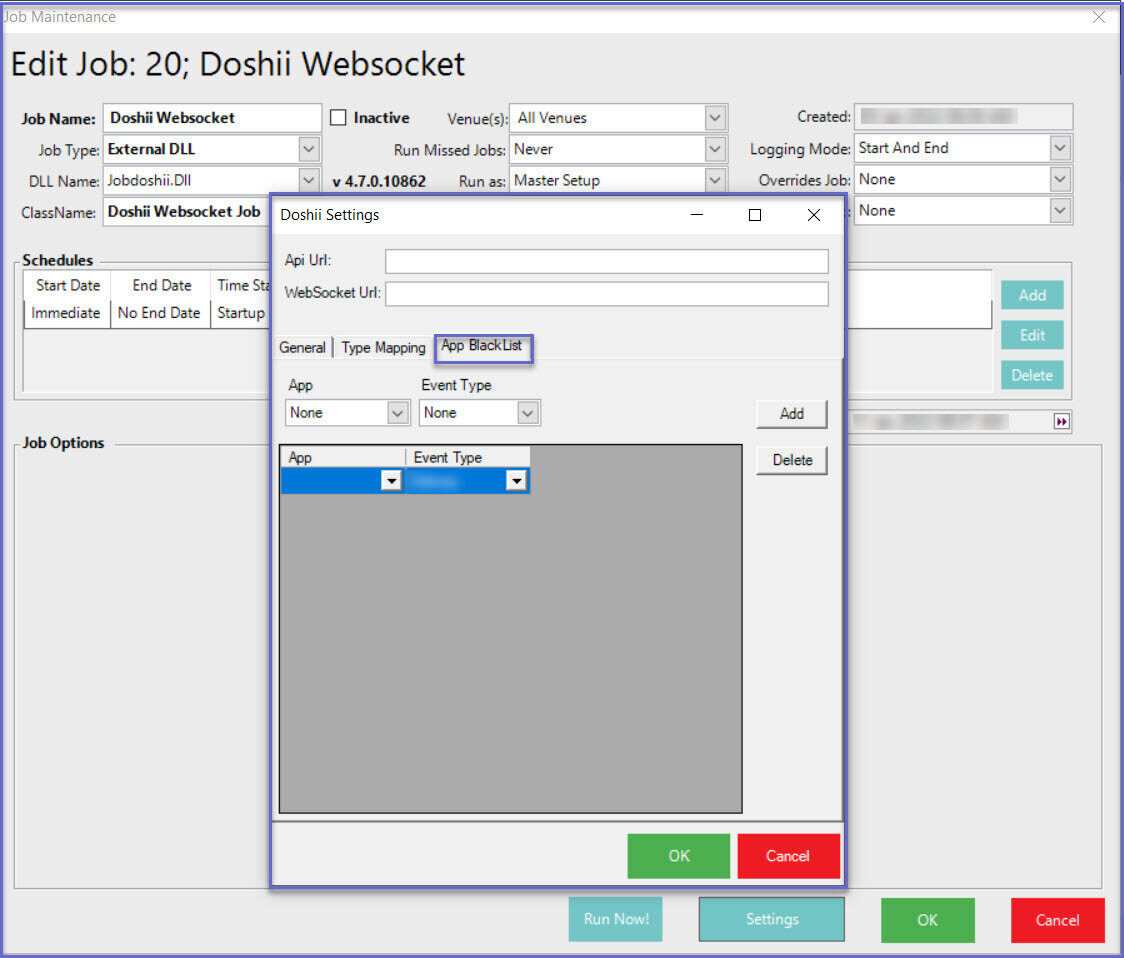This screenshot has width=1124, height=958.
Task: Open the Job Type dropdown
Action: coord(308,149)
